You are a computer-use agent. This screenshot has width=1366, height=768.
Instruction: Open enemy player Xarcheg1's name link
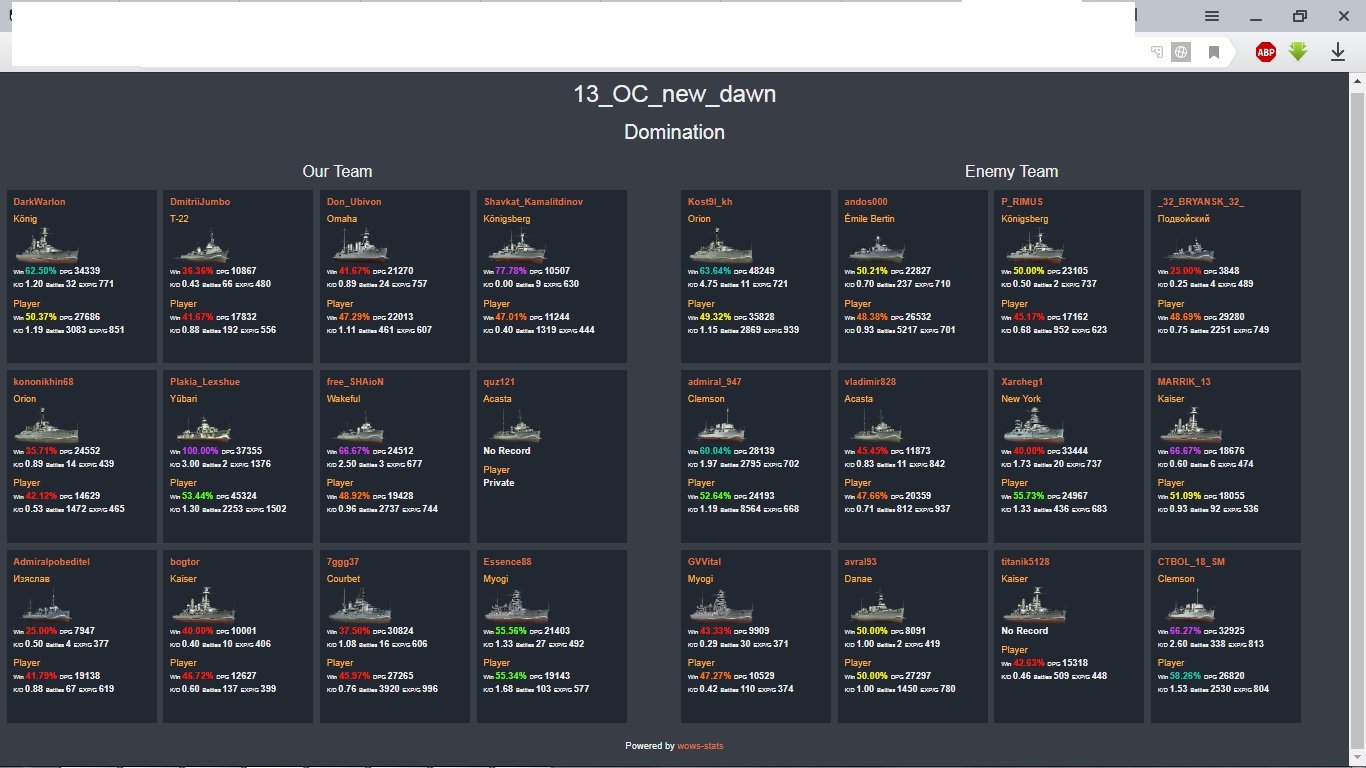click(1022, 382)
